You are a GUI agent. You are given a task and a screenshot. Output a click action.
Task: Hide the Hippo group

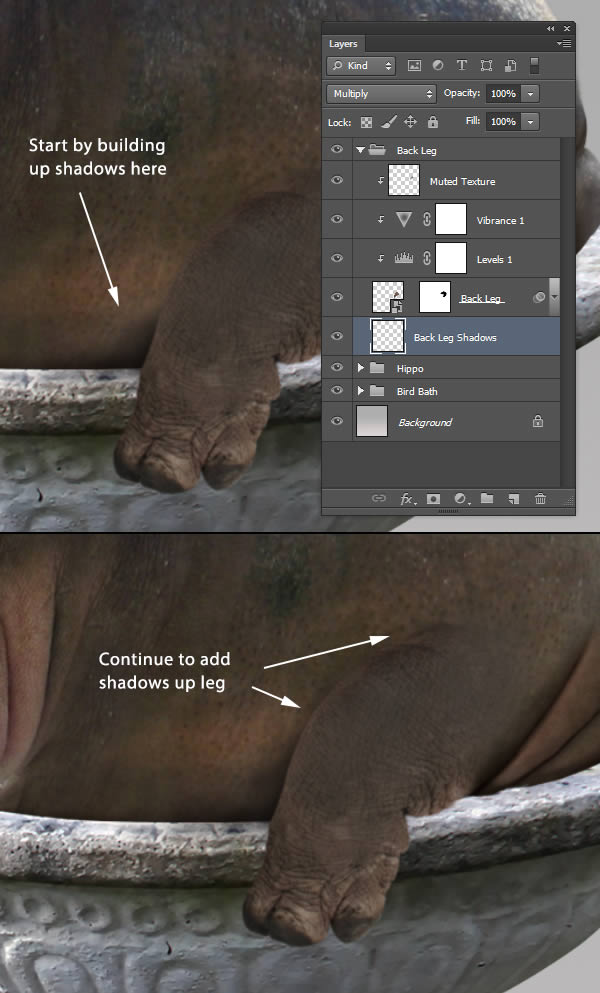(x=337, y=367)
